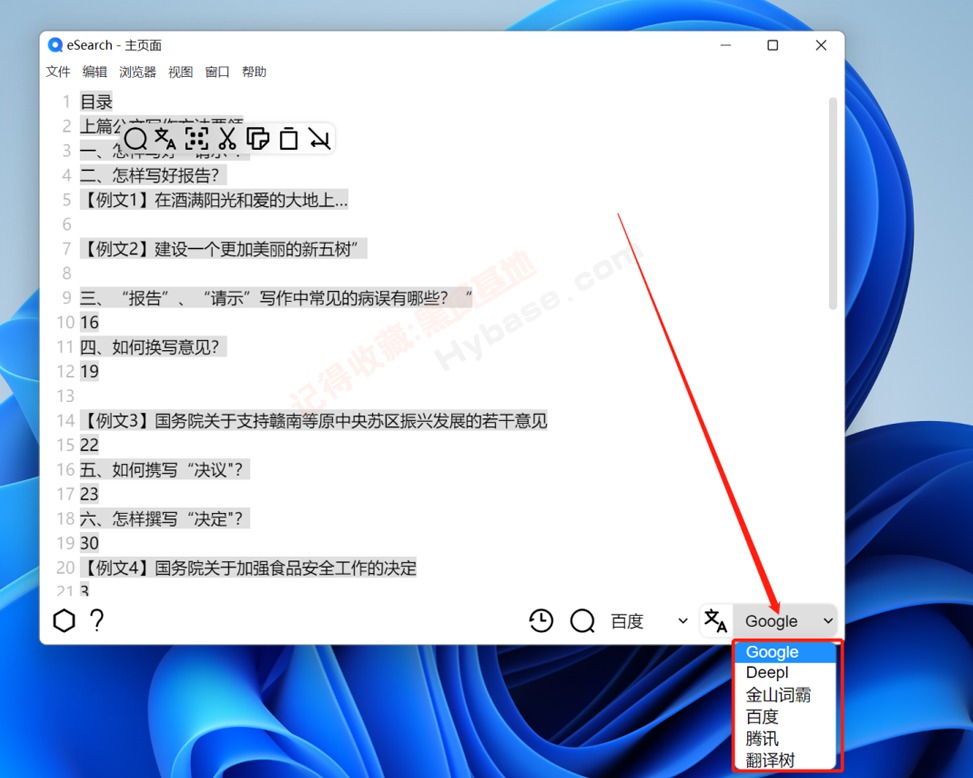Click the search icon in floating toolbar
Viewport: 973px width, 778px height.
click(135, 139)
